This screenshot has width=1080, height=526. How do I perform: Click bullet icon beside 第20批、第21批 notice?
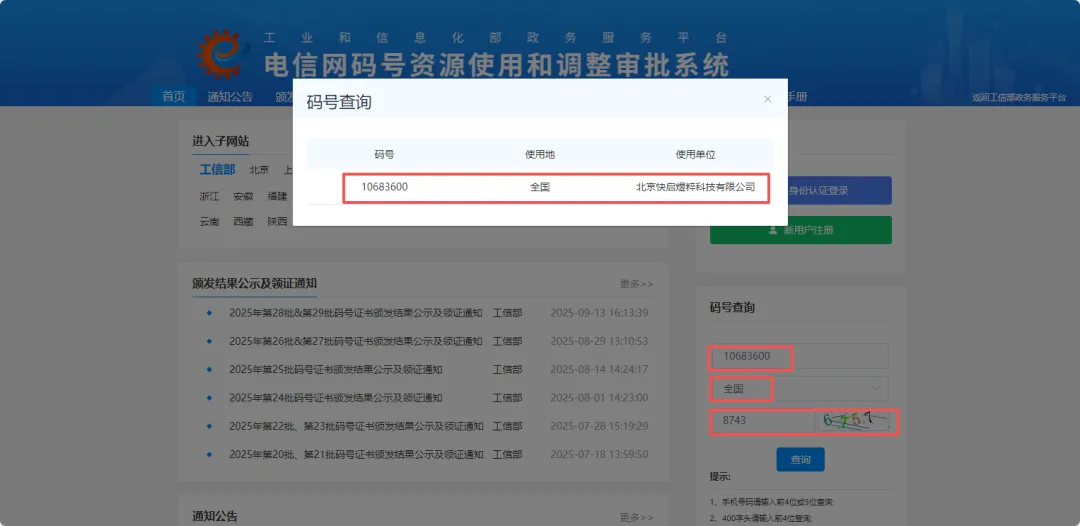[x=209, y=454]
